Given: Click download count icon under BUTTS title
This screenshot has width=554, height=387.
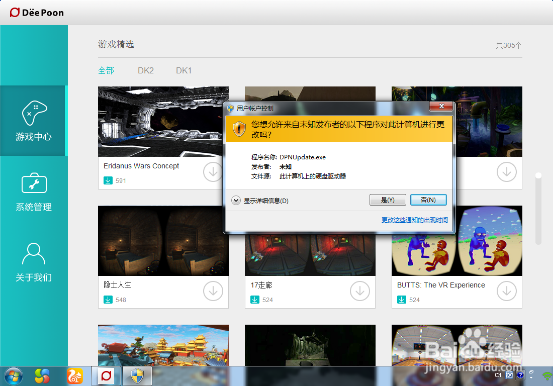Looking at the screenshot, I should pos(401,300).
